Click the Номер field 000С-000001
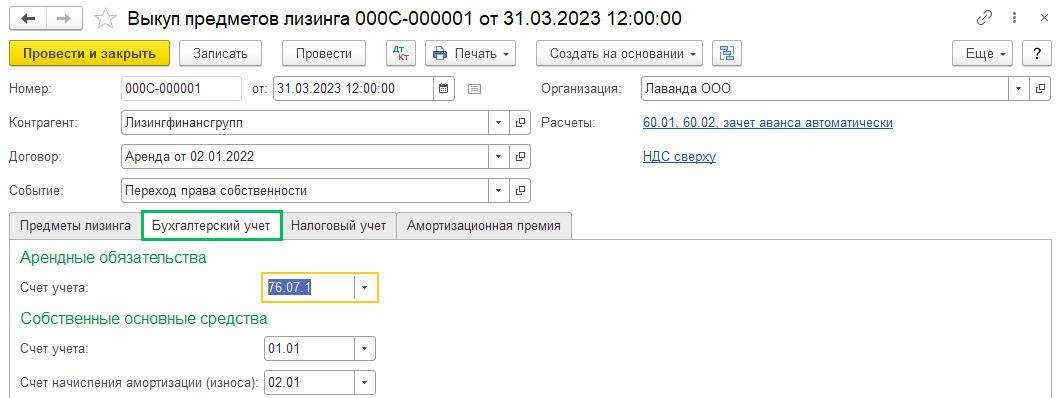Viewport: 1058px width, 398px height. 182,88
